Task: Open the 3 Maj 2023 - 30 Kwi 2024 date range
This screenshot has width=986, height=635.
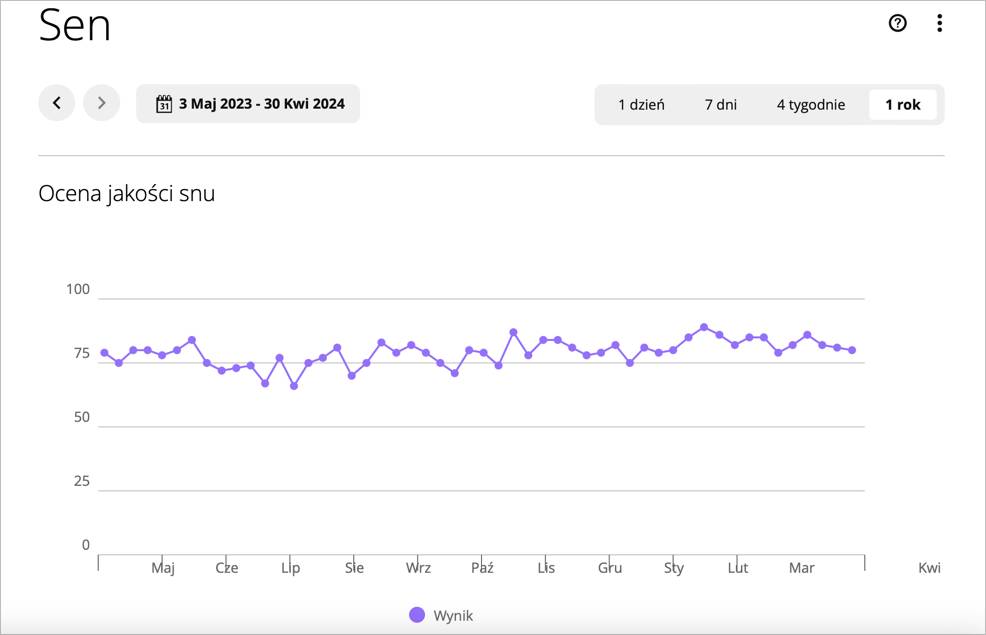Action: click(261, 104)
